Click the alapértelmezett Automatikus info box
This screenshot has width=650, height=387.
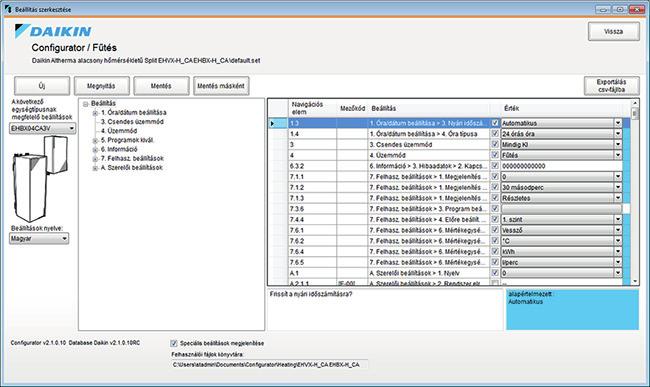click(x=572, y=310)
